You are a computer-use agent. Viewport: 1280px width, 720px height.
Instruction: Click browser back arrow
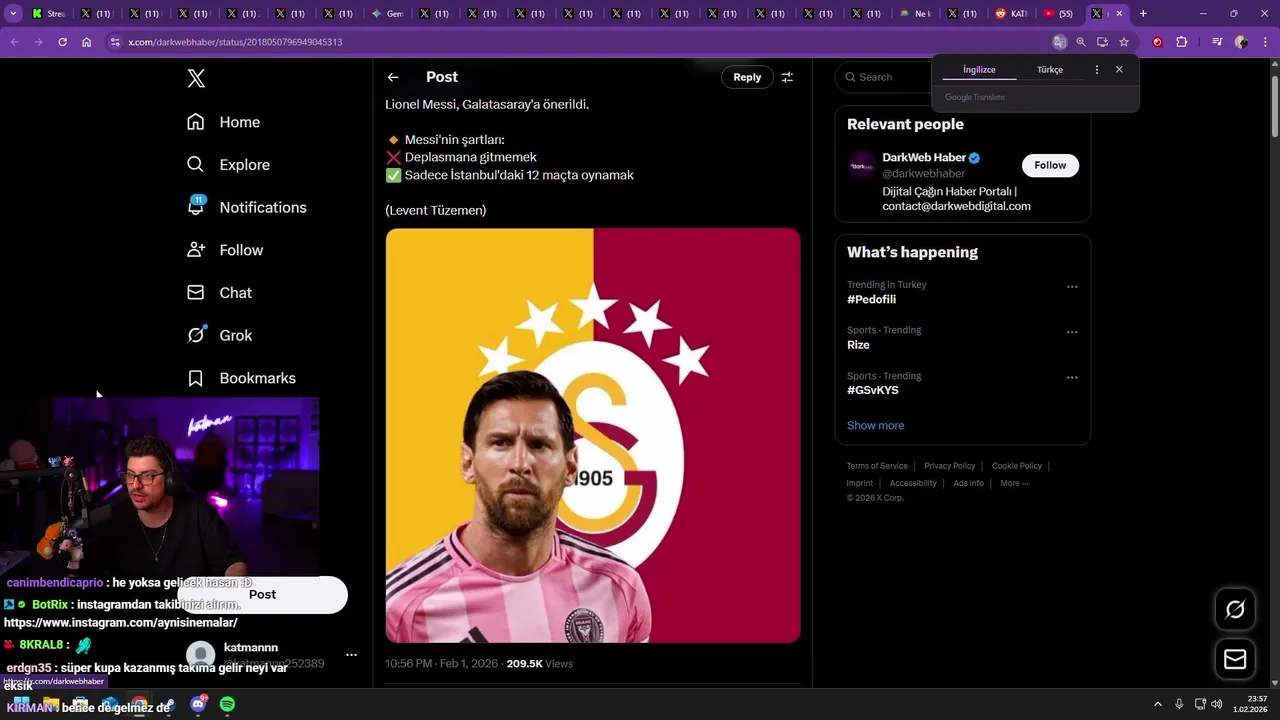coord(14,42)
